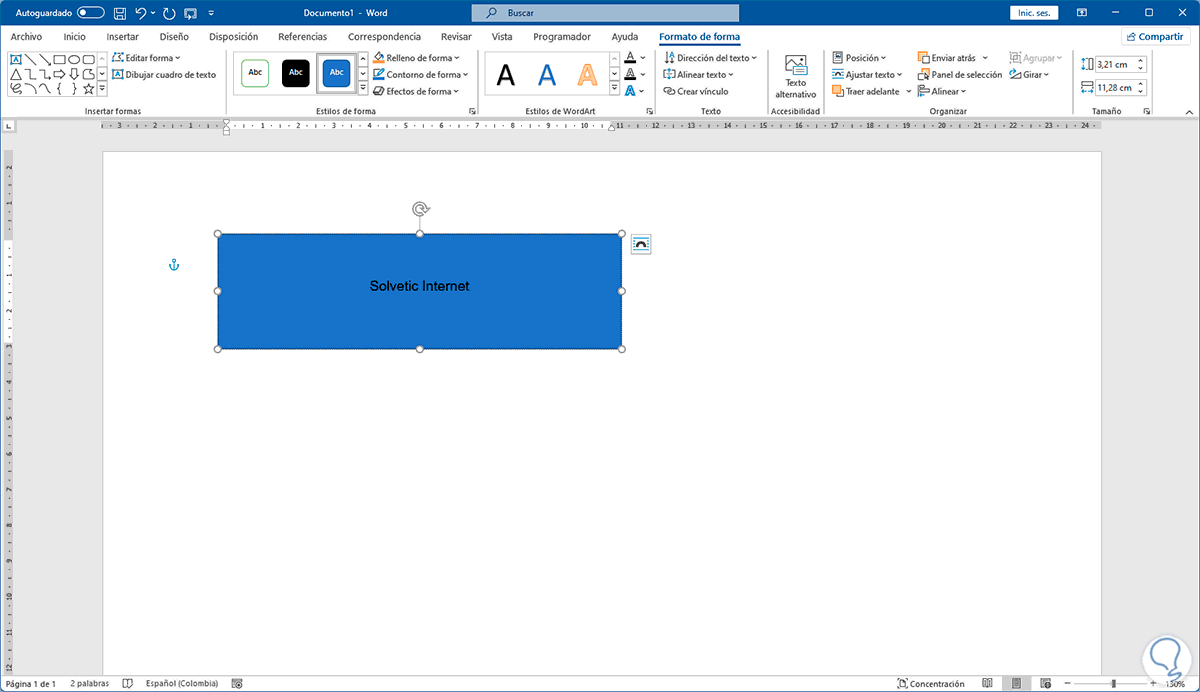
Task: Click the shape width field 11,28 cm
Action: point(1115,87)
